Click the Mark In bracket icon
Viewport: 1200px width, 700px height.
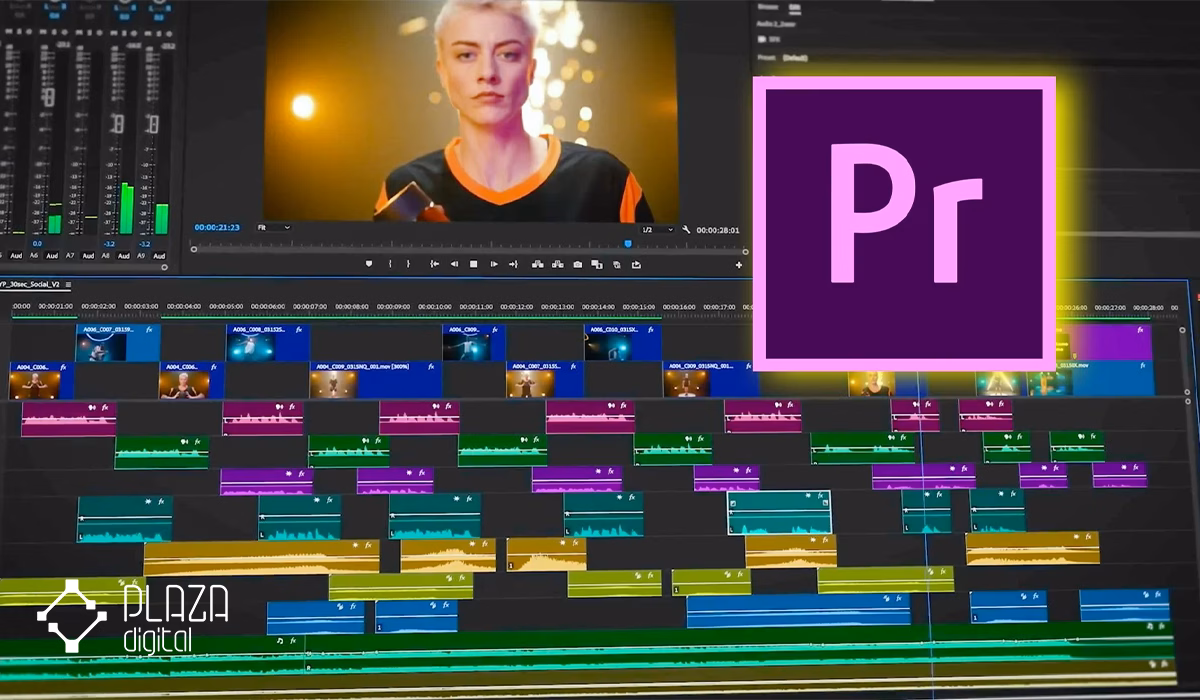390,264
